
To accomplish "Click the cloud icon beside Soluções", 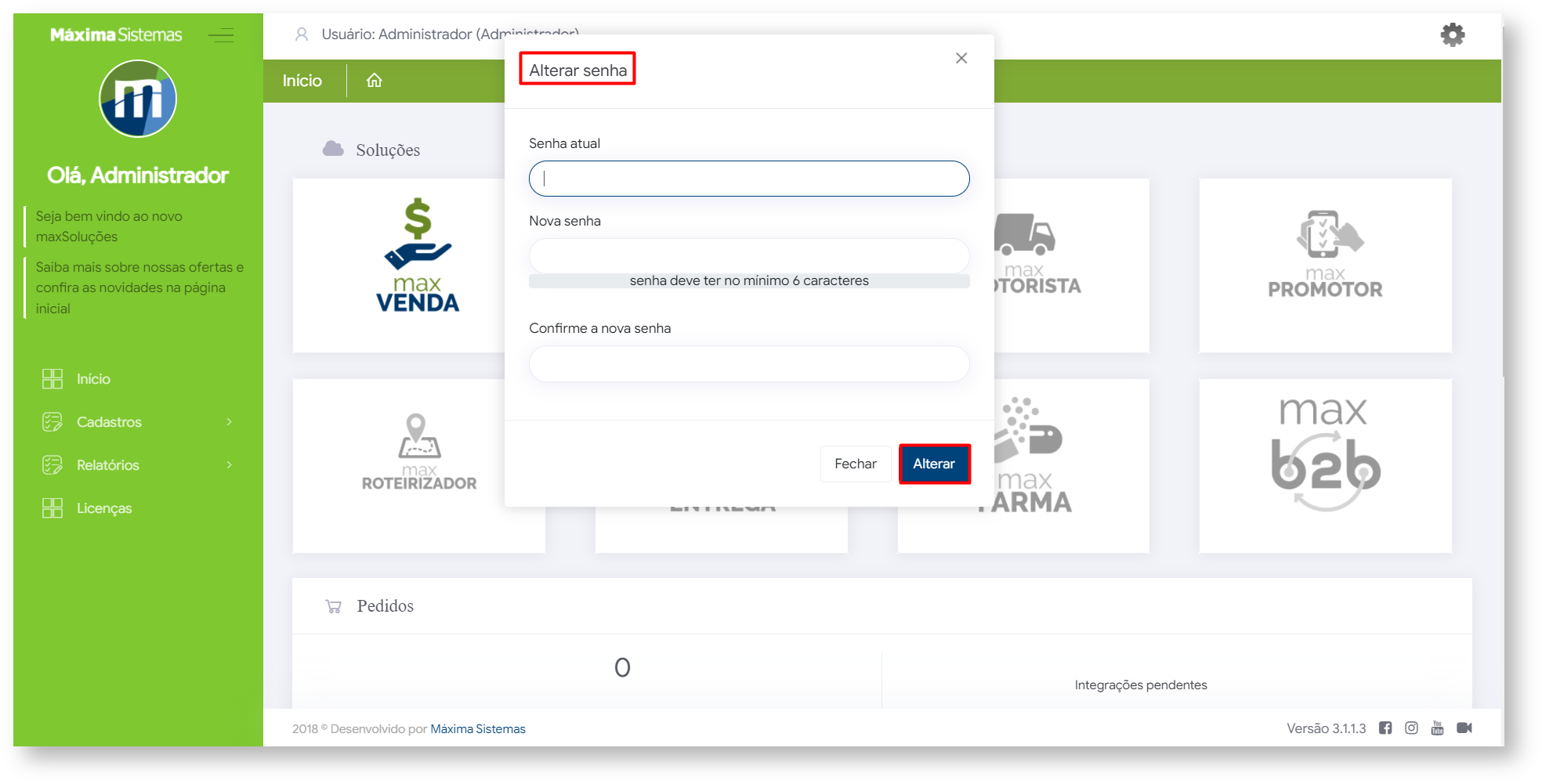I will click(x=333, y=149).
